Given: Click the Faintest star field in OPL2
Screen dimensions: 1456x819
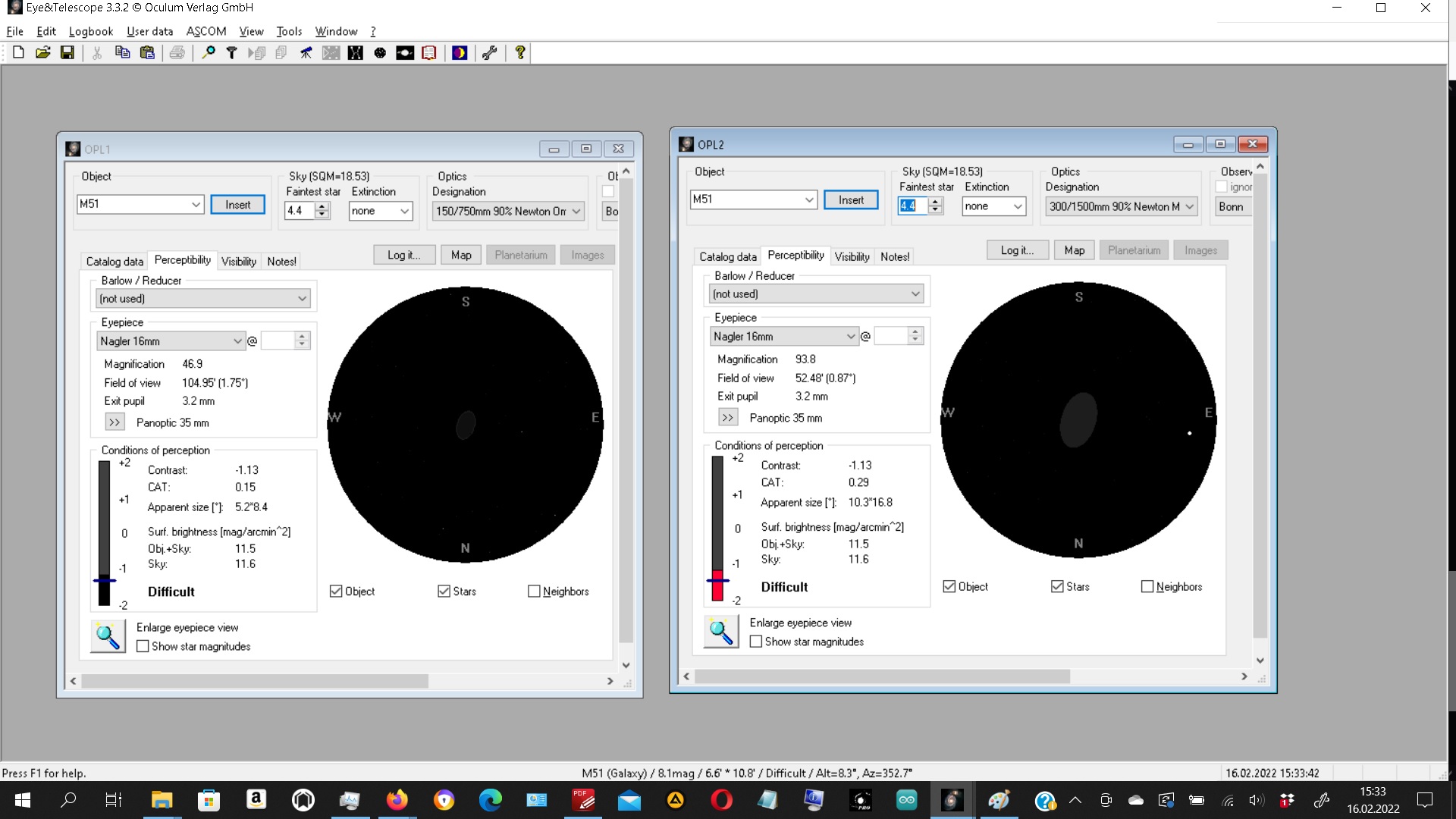Looking at the screenshot, I should coord(912,206).
